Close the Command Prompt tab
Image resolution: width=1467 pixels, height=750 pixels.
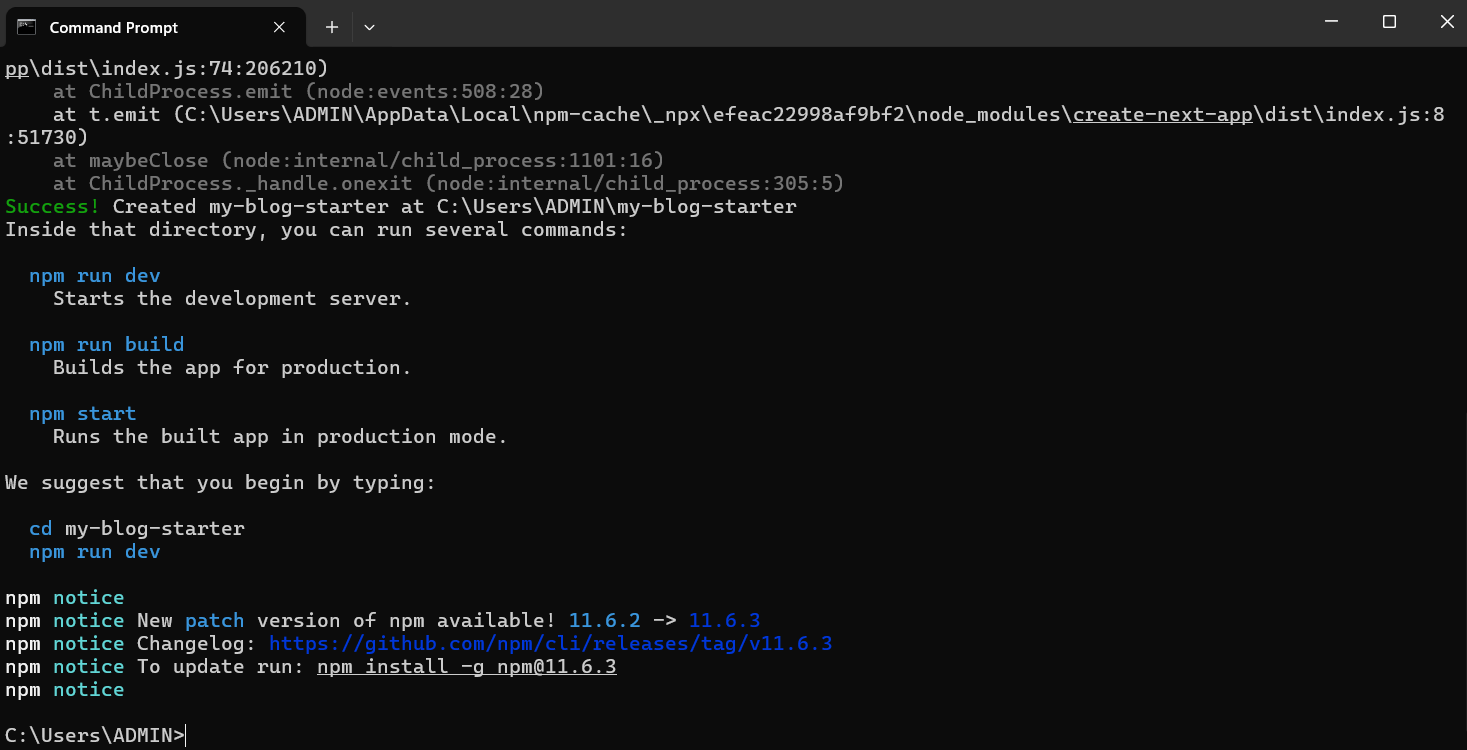tap(279, 27)
